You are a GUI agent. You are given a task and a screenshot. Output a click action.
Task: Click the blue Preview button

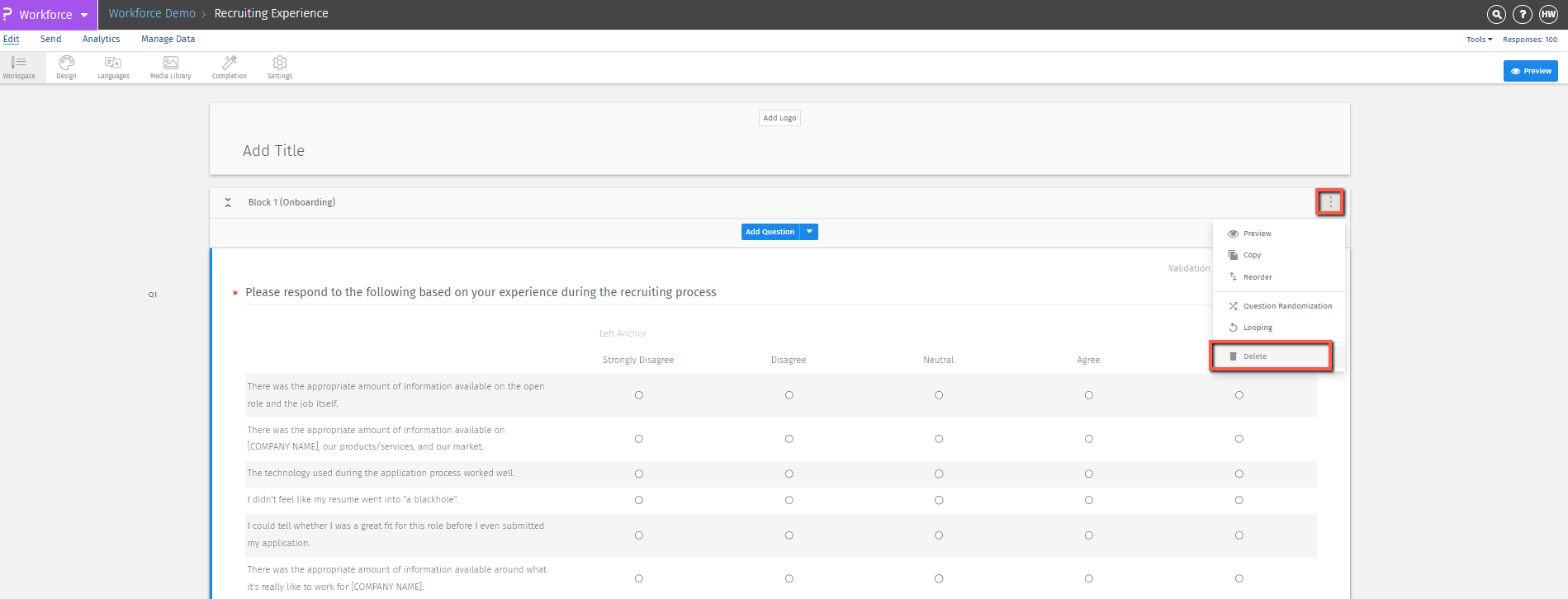[1530, 71]
